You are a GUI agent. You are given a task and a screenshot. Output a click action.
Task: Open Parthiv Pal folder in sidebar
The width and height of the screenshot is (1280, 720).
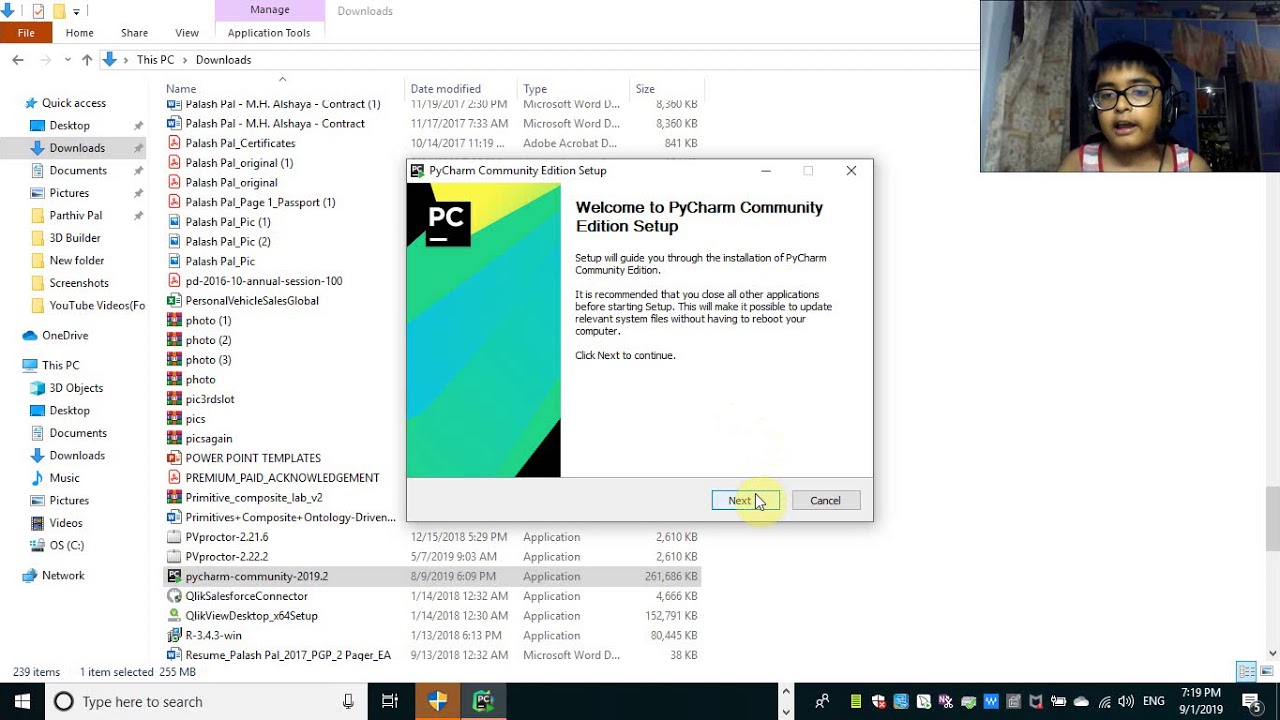(x=75, y=215)
